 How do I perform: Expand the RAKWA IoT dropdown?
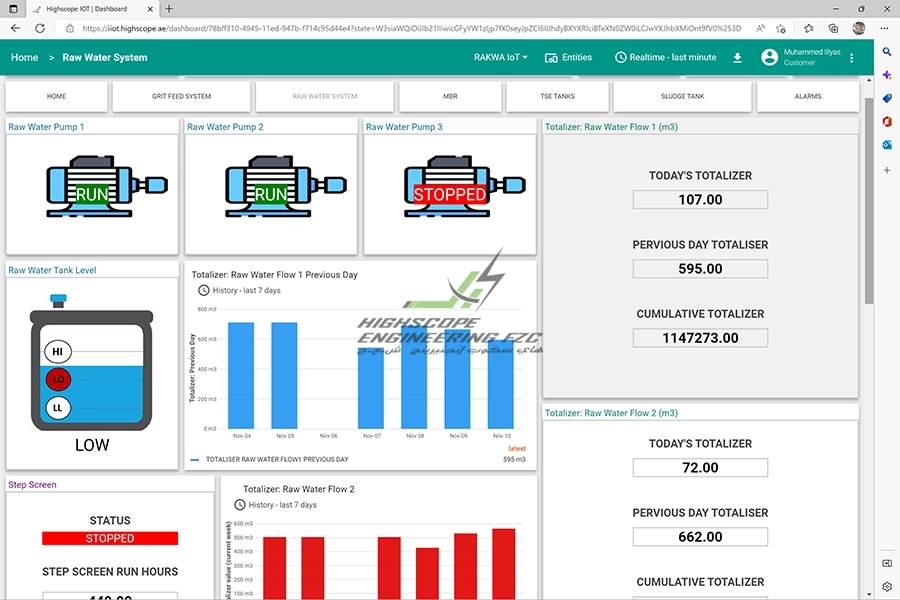[501, 57]
